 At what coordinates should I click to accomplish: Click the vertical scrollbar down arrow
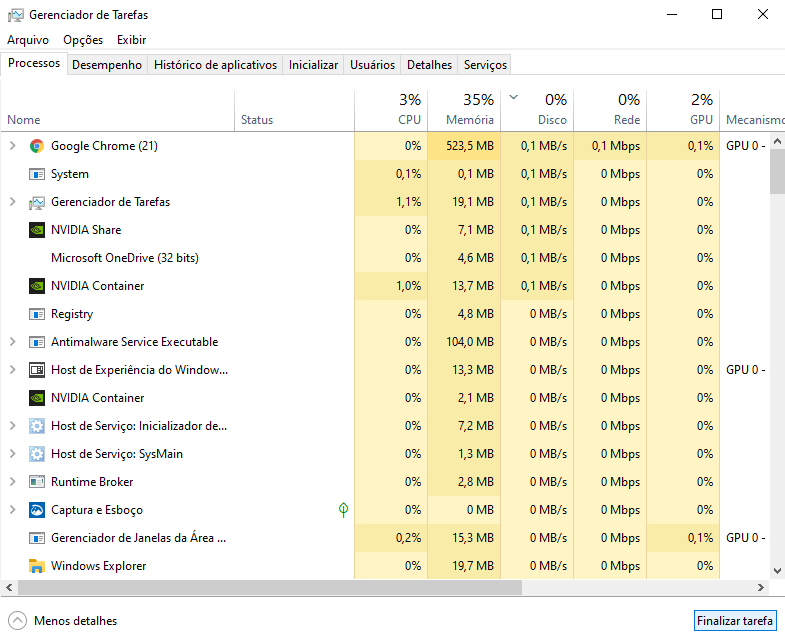pos(777,570)
